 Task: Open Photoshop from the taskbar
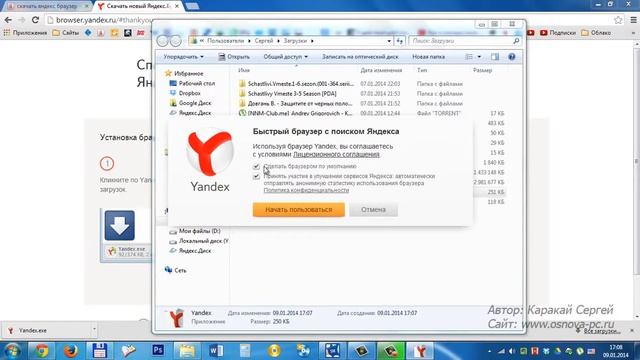(x=158, y=351)
